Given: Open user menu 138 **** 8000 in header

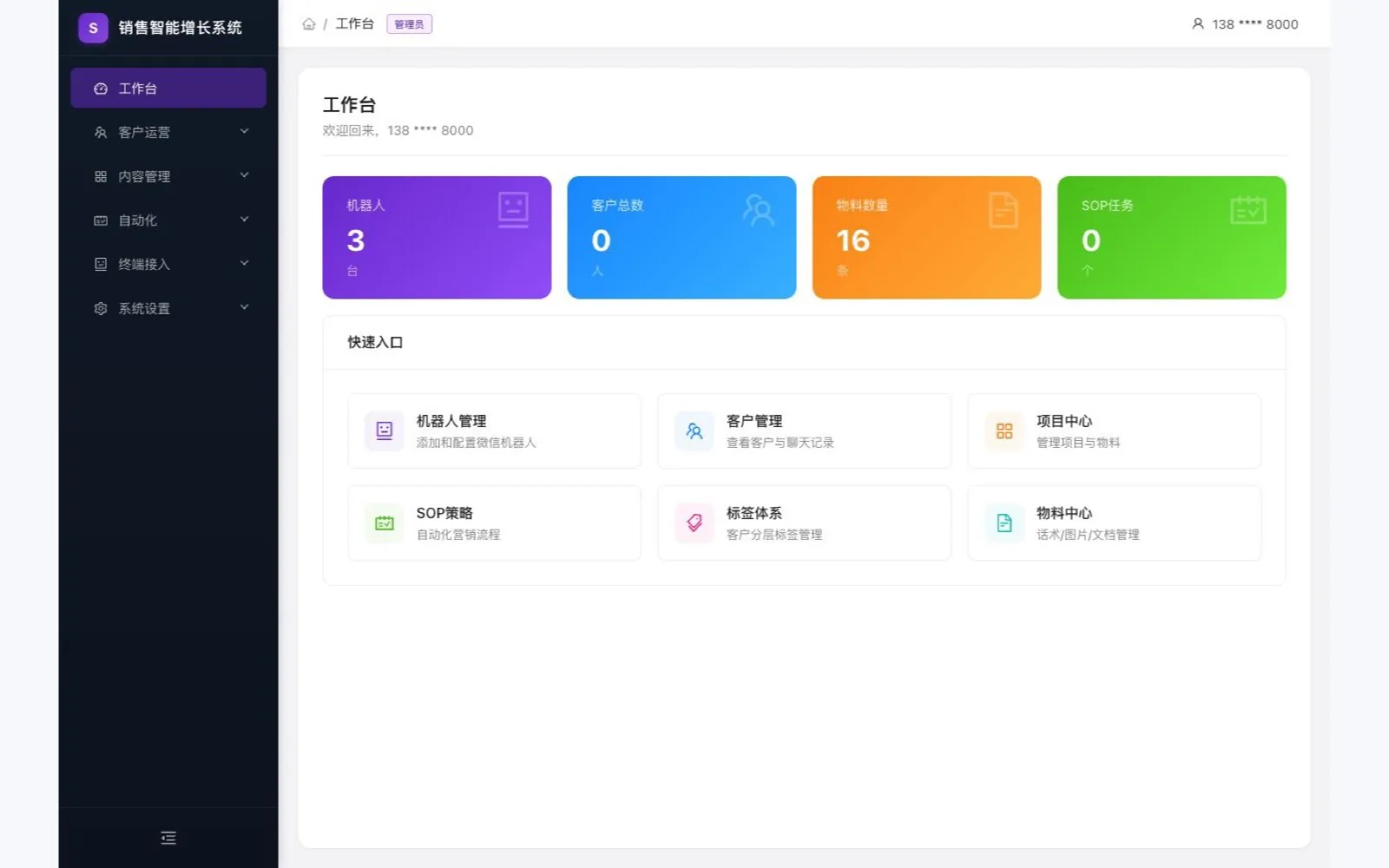Looking at the screenshot, I should (1245, 24).
